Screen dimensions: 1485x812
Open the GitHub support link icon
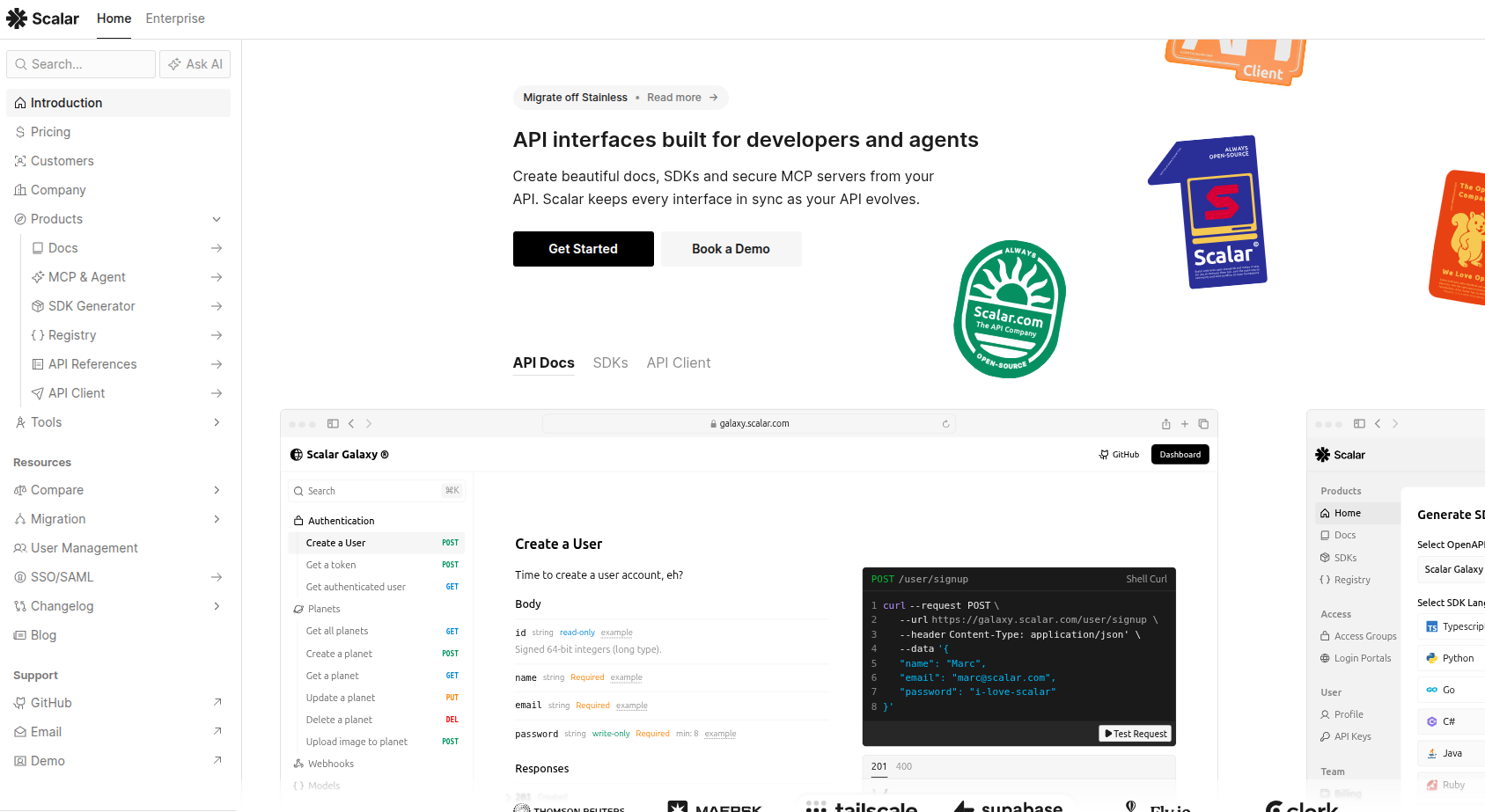pos(20,703)
